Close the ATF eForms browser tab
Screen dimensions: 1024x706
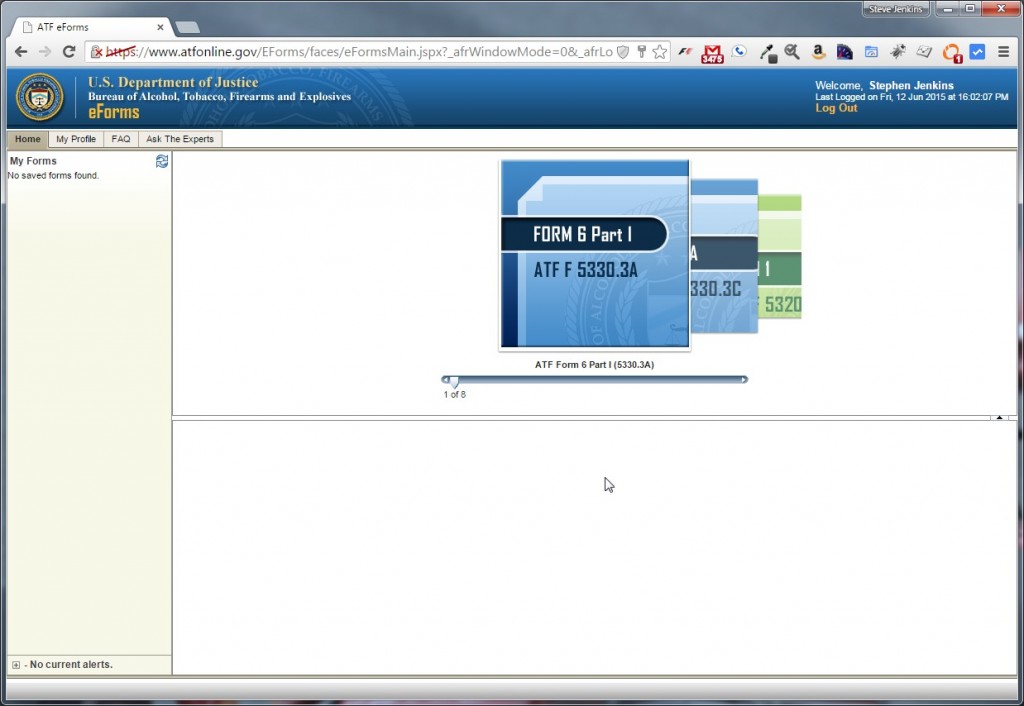click(160, 27)
